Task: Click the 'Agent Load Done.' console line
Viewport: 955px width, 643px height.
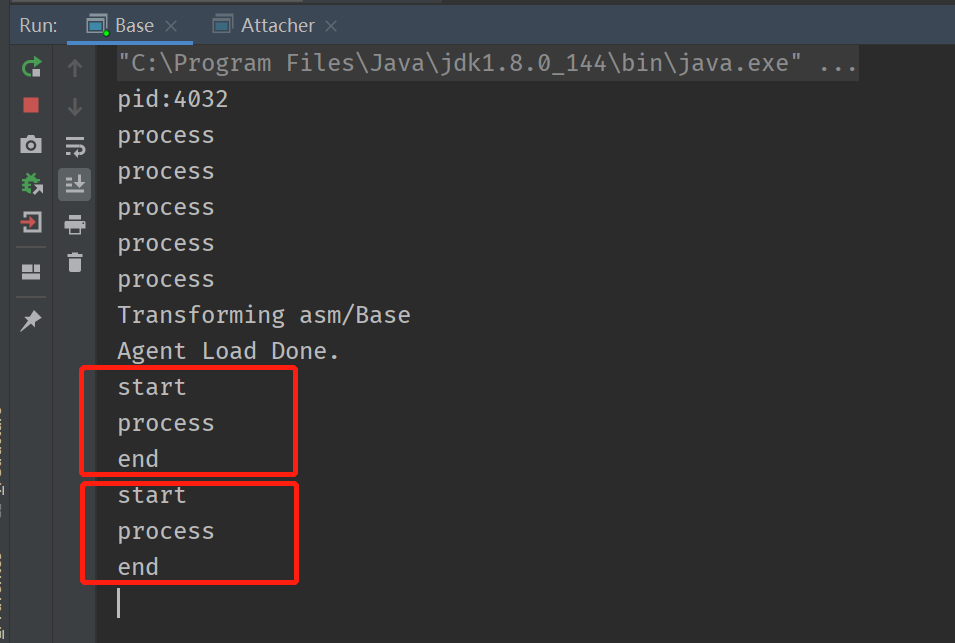Action: point(229,351)
